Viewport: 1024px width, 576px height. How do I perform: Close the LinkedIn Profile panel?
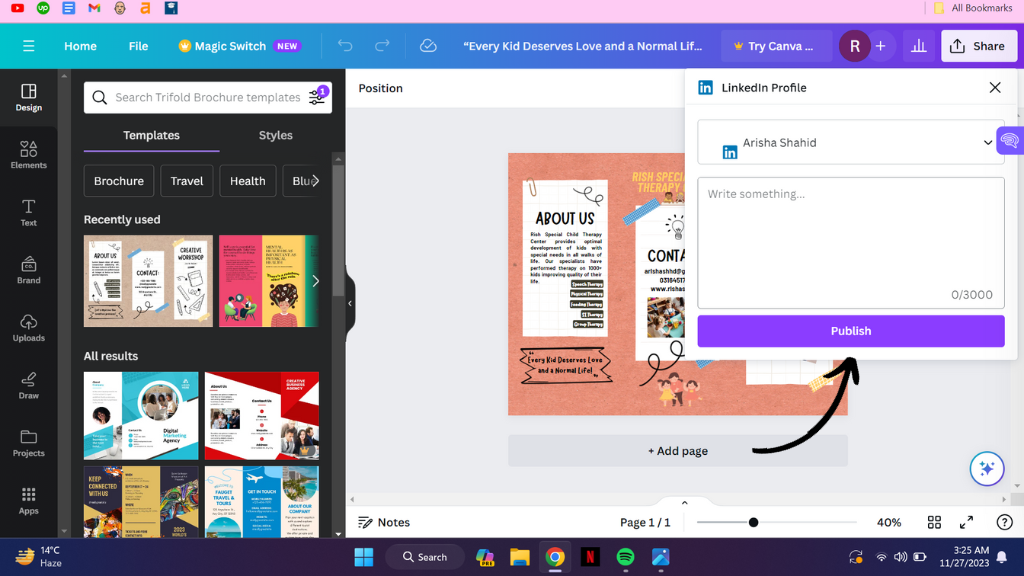995,88
